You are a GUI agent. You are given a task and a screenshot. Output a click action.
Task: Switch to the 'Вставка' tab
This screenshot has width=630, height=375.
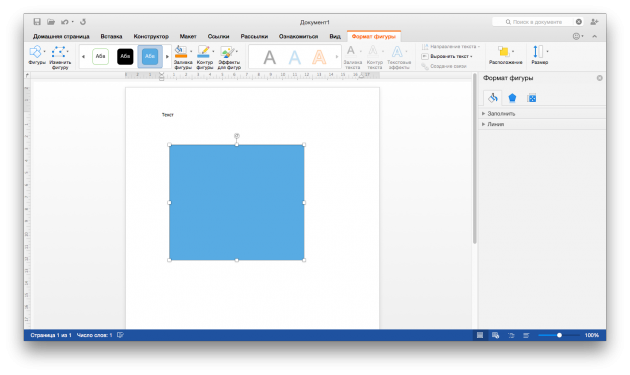coord(111,36)
